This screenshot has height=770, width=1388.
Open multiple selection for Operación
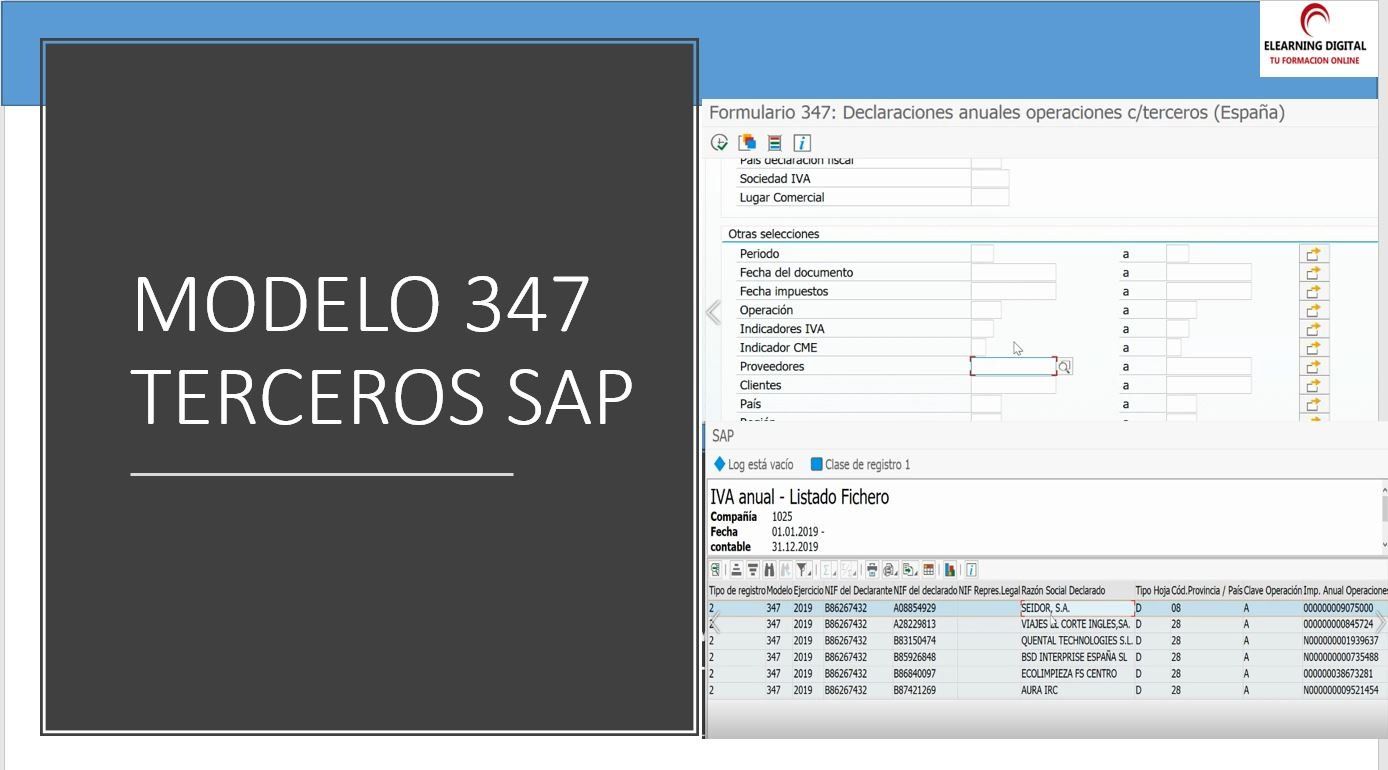click(1313, 311)
